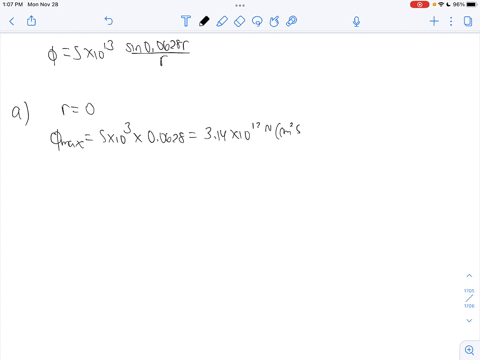The image size is (480, 360).
Task: Open the page overview icon
Action: (468, 21)
